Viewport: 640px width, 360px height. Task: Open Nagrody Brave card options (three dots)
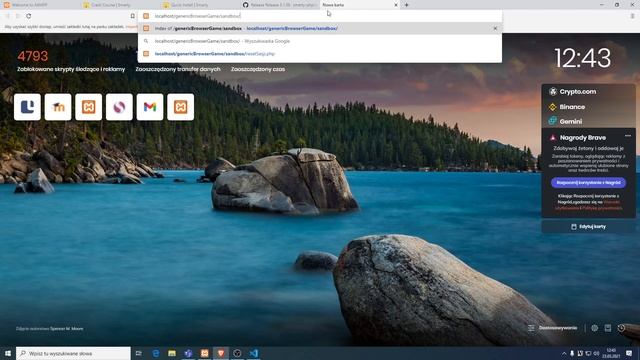628,136
